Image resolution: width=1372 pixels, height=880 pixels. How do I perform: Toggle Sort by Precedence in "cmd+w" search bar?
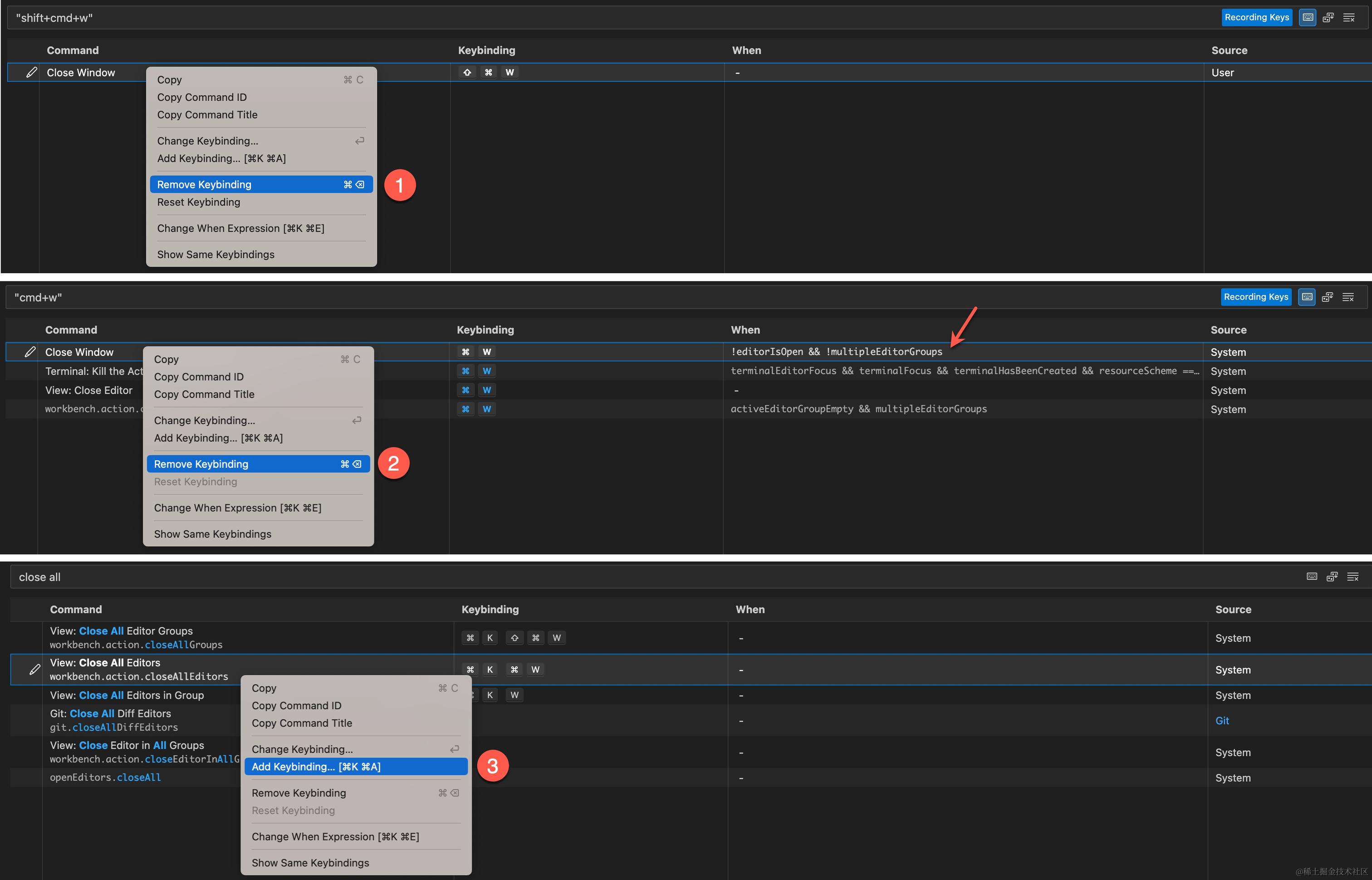[x=1328, y=297]
